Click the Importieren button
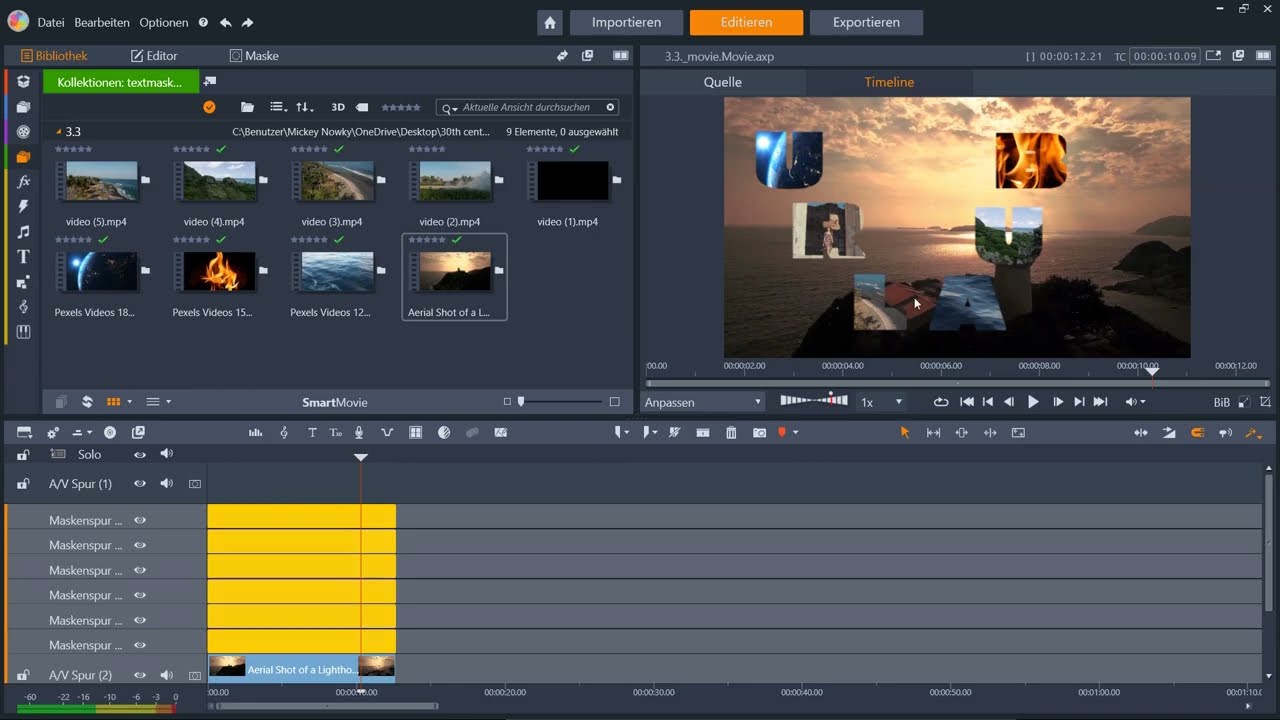Viewport: 1280px width, 720px height. 626,22
